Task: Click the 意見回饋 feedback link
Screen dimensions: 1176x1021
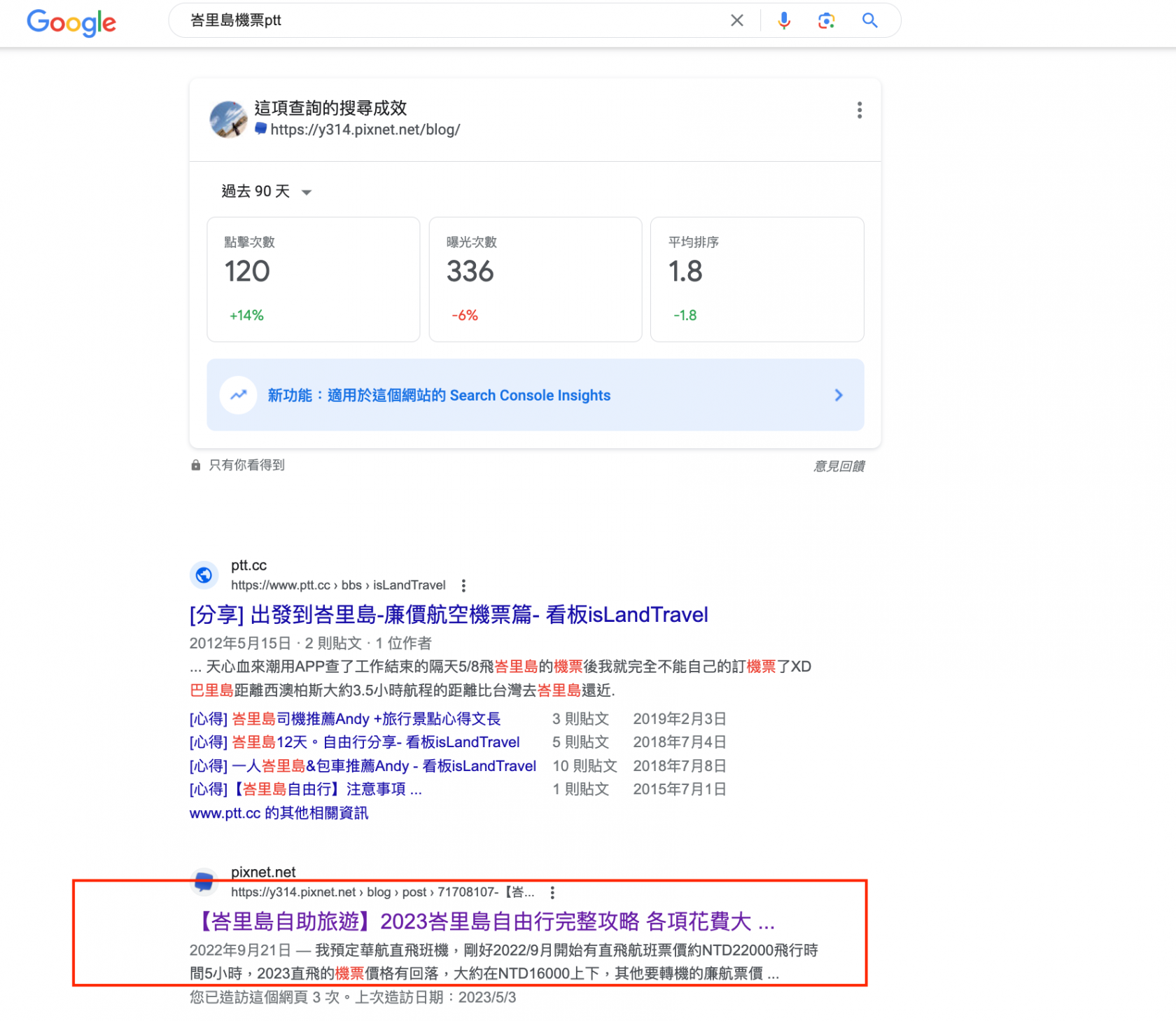Action: pos(839,466)
